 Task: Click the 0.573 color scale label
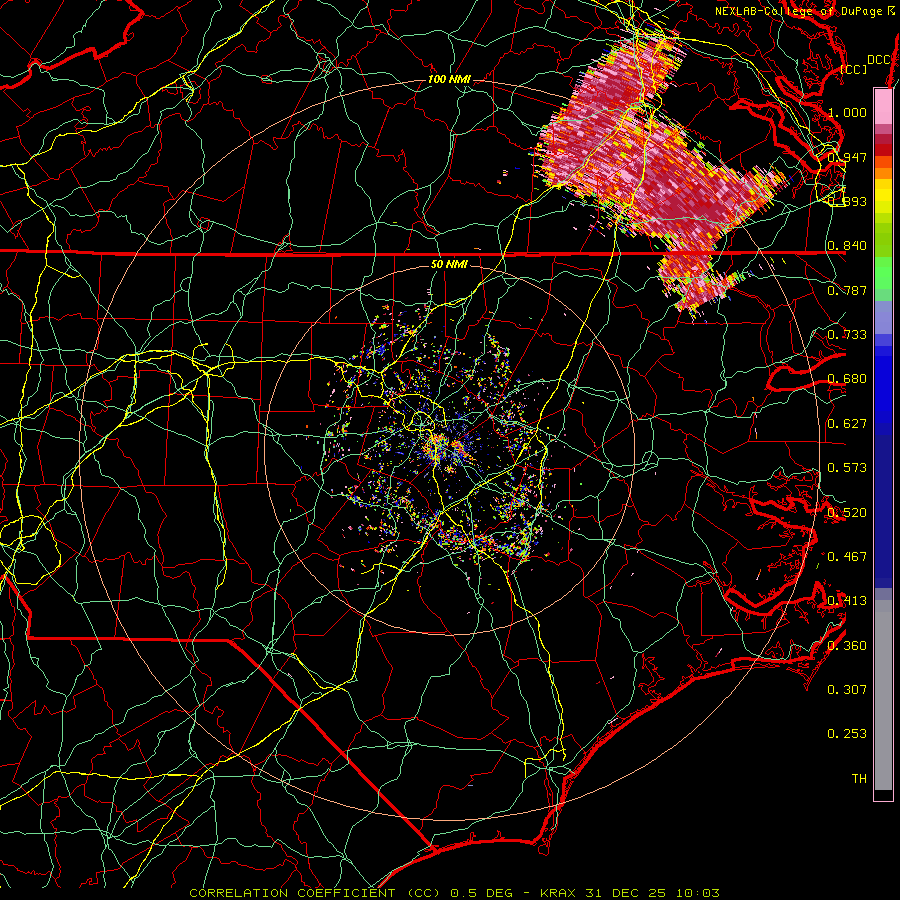click(x=847, y=468)
